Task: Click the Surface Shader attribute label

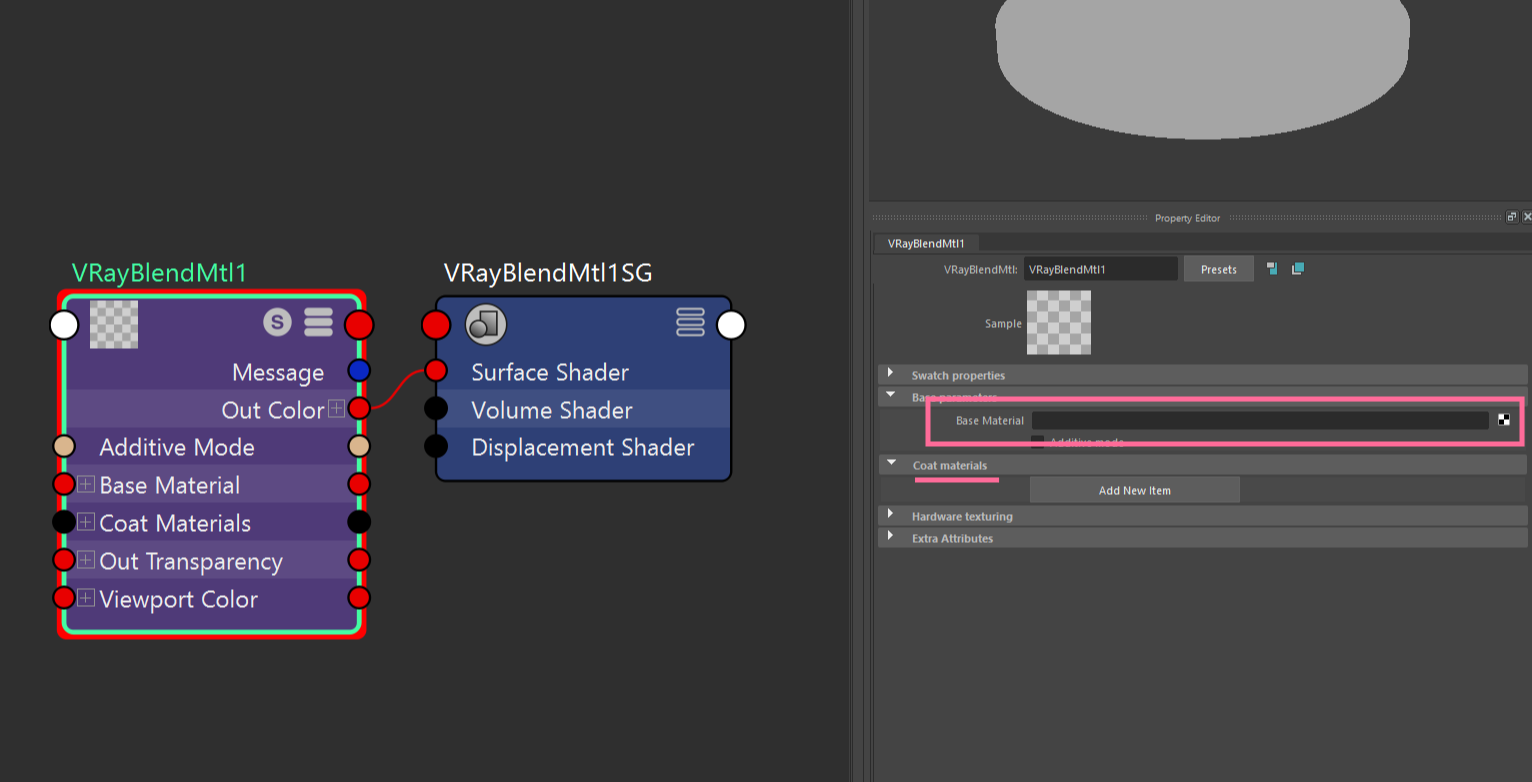Action: [550, 372]
